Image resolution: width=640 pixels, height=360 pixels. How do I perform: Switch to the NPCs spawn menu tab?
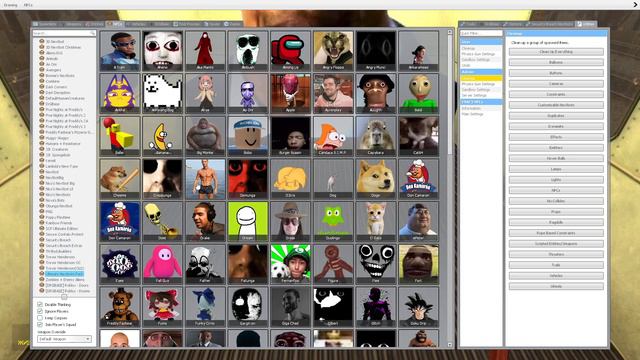coord(115,24)
